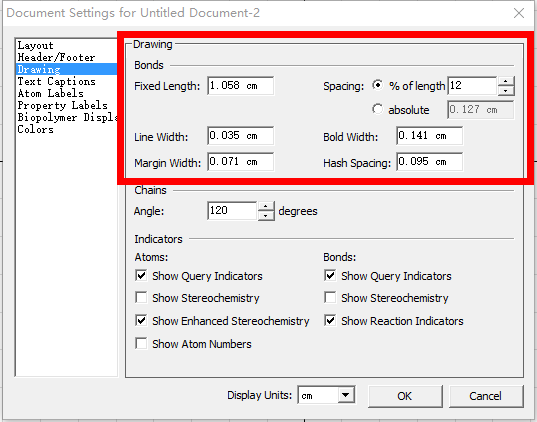Open the Display Units dropdown
This screenshot has width=537, height=422.
[326, 395]
